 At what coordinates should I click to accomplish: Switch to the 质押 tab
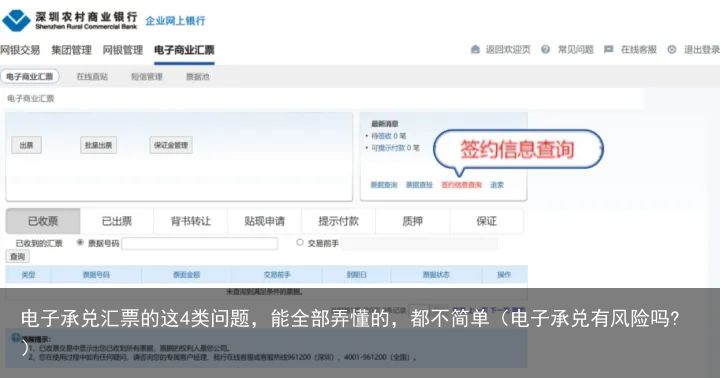pos(412,221)
